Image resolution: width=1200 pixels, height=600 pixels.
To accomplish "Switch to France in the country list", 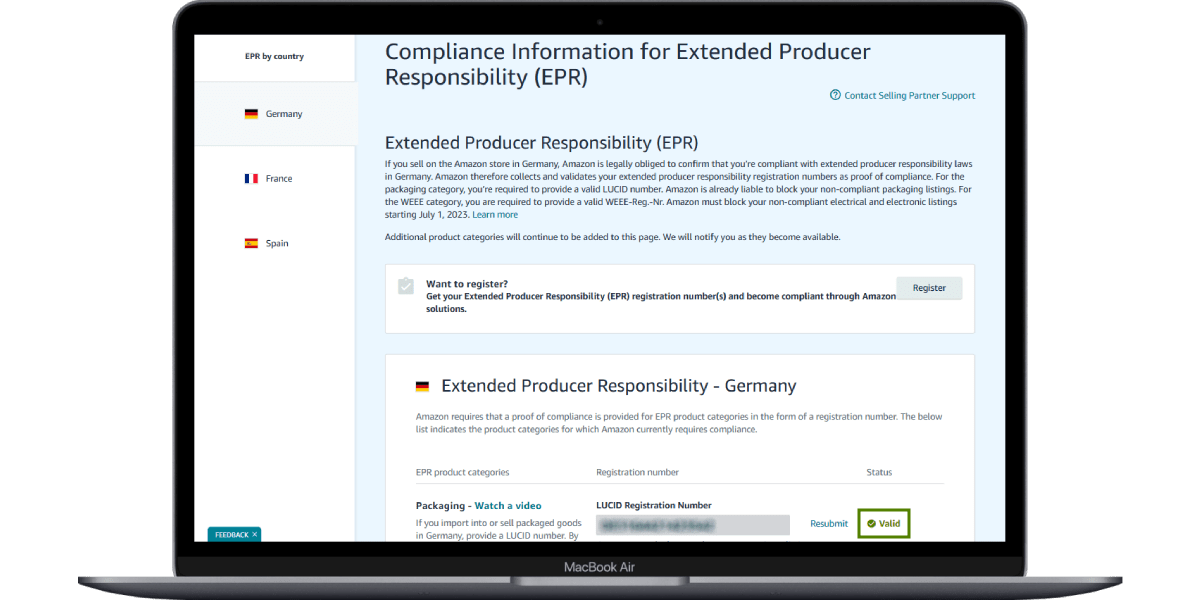I will click(x=279, y=179).
